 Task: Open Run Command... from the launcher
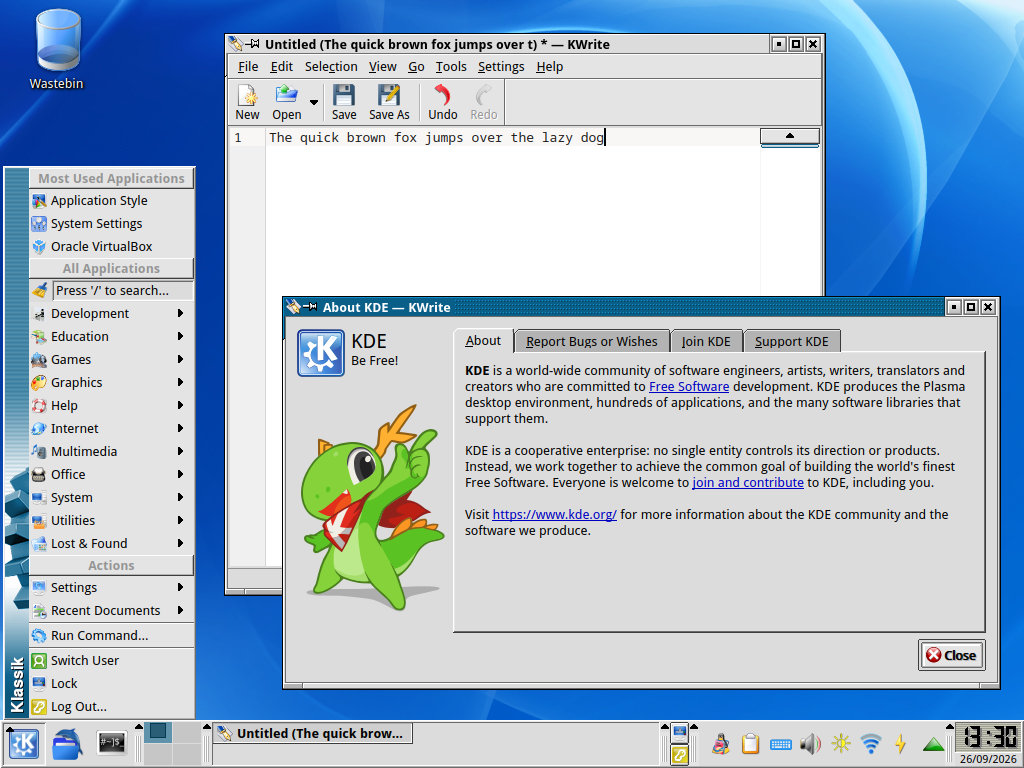[x=112, y=635]
